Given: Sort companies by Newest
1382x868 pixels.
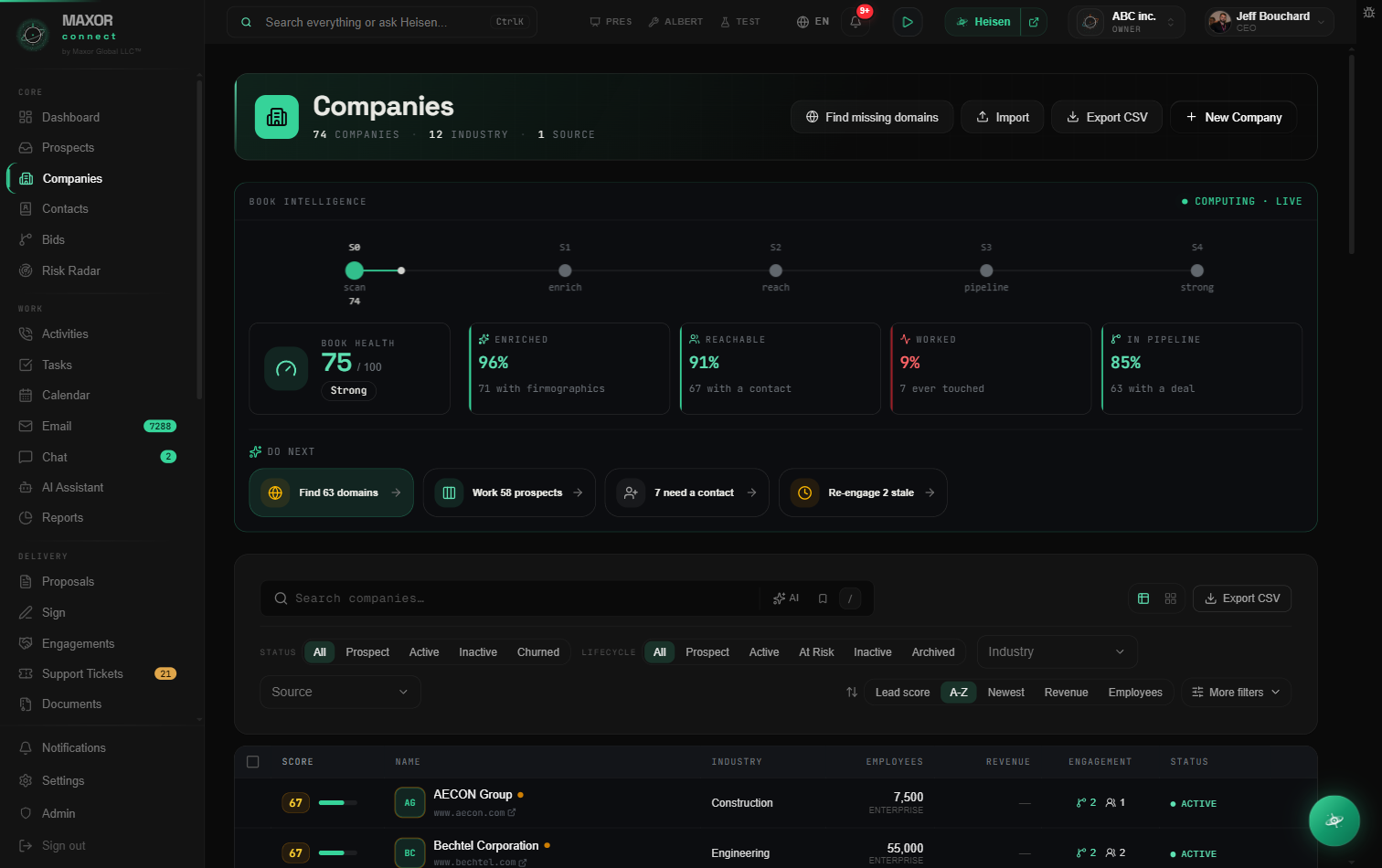Looking at the screenshot, I should point(1005,693).
